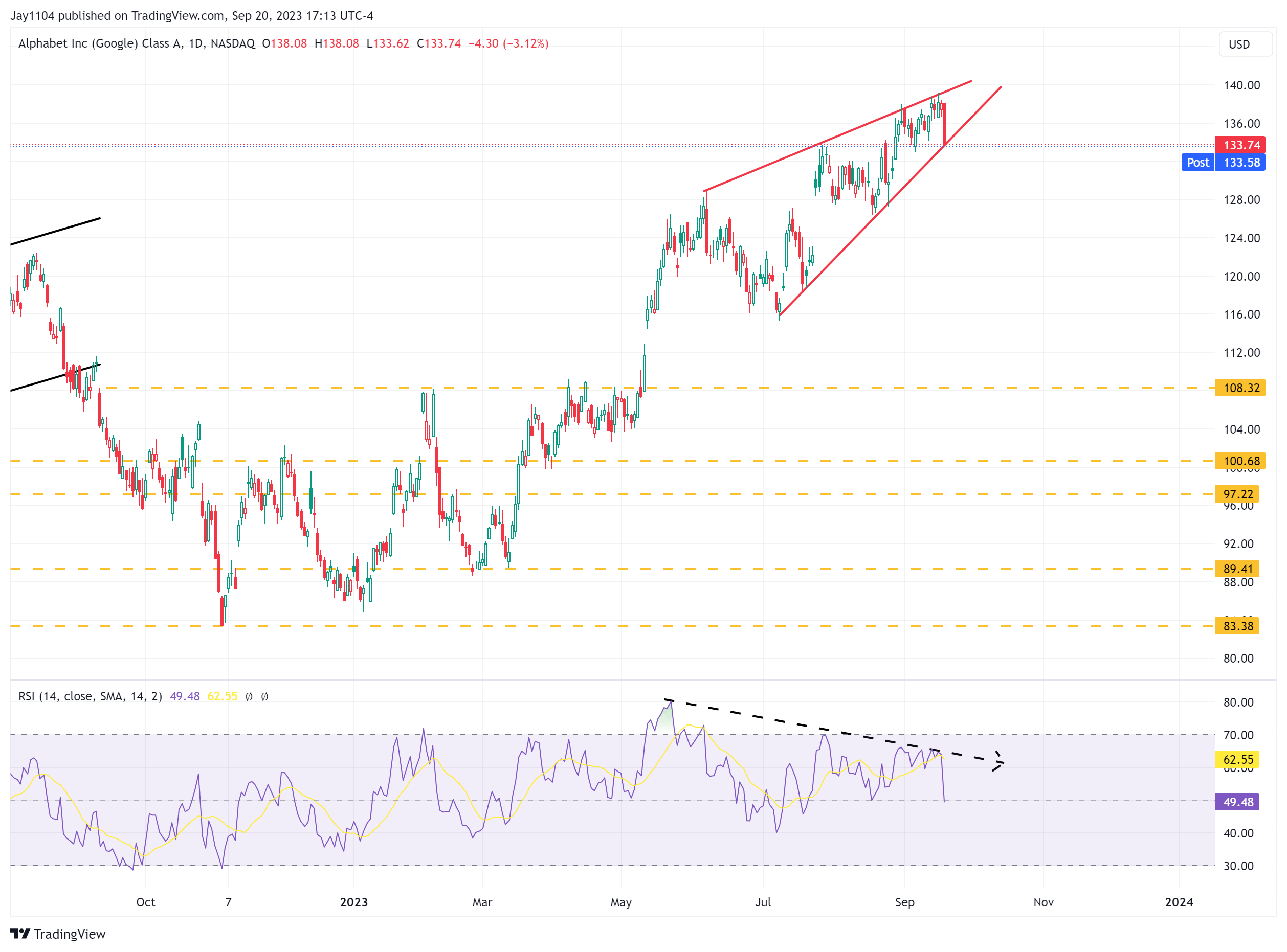Image resolution: width=1287 pixels, height=952 pixels.
Task: Click the red 133.74 last price label
Action: (1240, 145)
